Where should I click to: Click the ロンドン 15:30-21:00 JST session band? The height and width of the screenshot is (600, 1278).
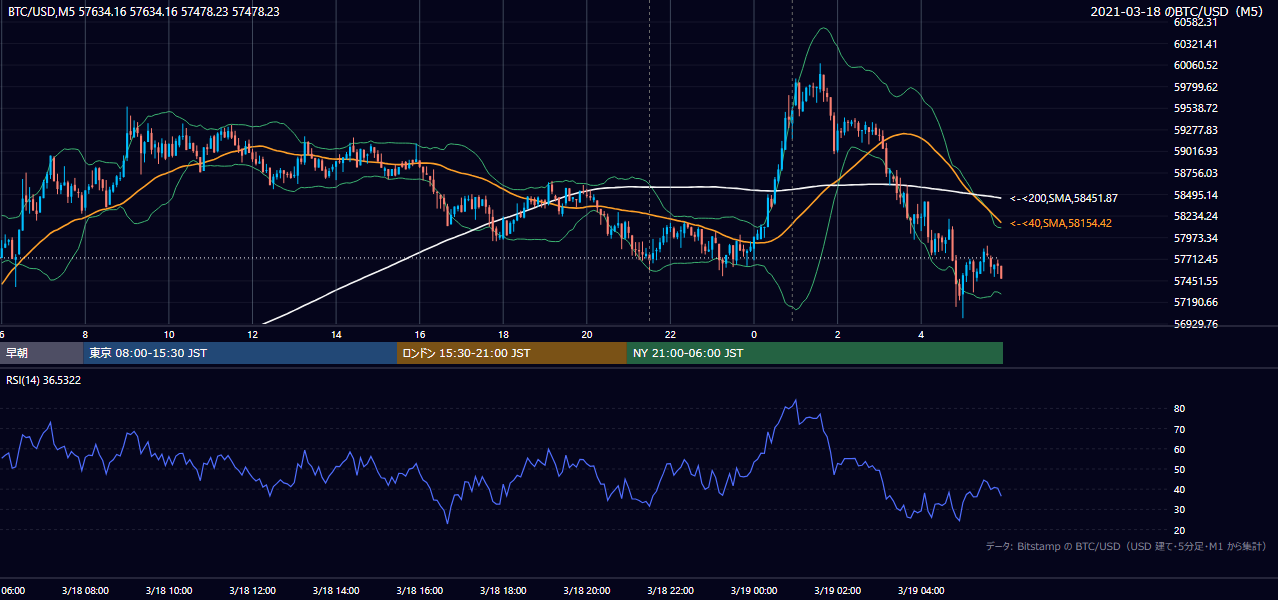click(x=512, y=353)
